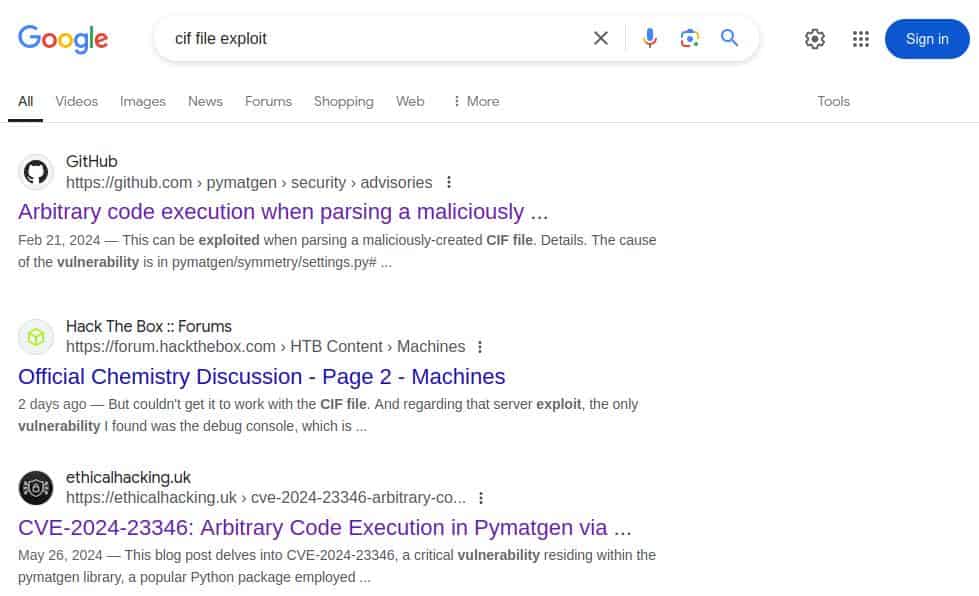Click the magnifying glass search icon
Image resolution: width=979 pixels, height=596 pixels.
coord(729,38)
